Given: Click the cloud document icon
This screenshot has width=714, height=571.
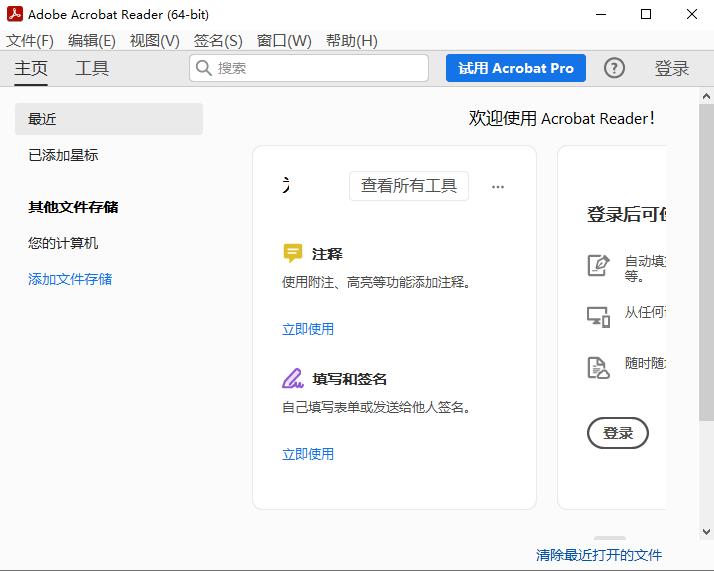Looking at the screenshot, I should tap(598, 368).
